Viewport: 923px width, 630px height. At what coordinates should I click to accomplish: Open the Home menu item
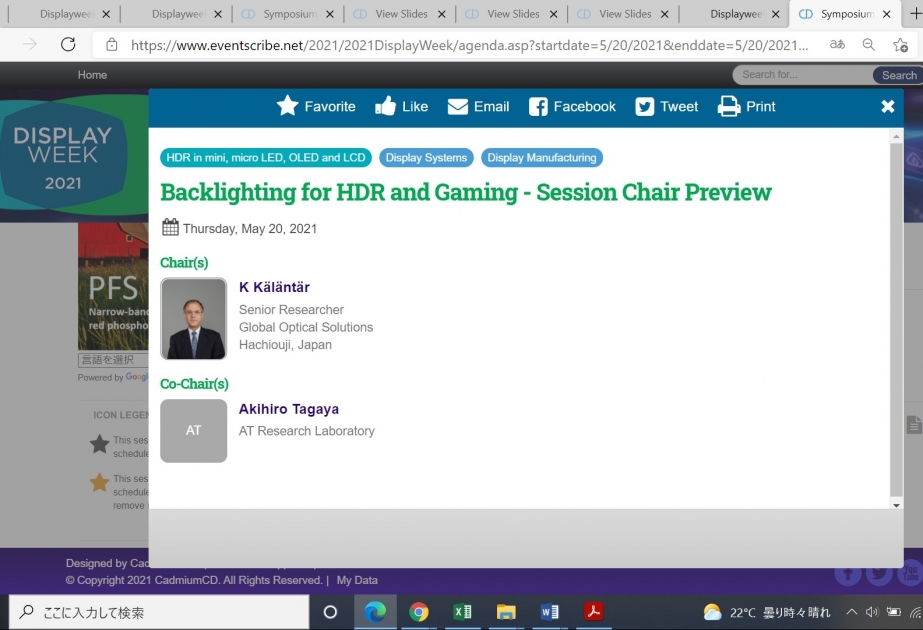click(x=92, y=75)
